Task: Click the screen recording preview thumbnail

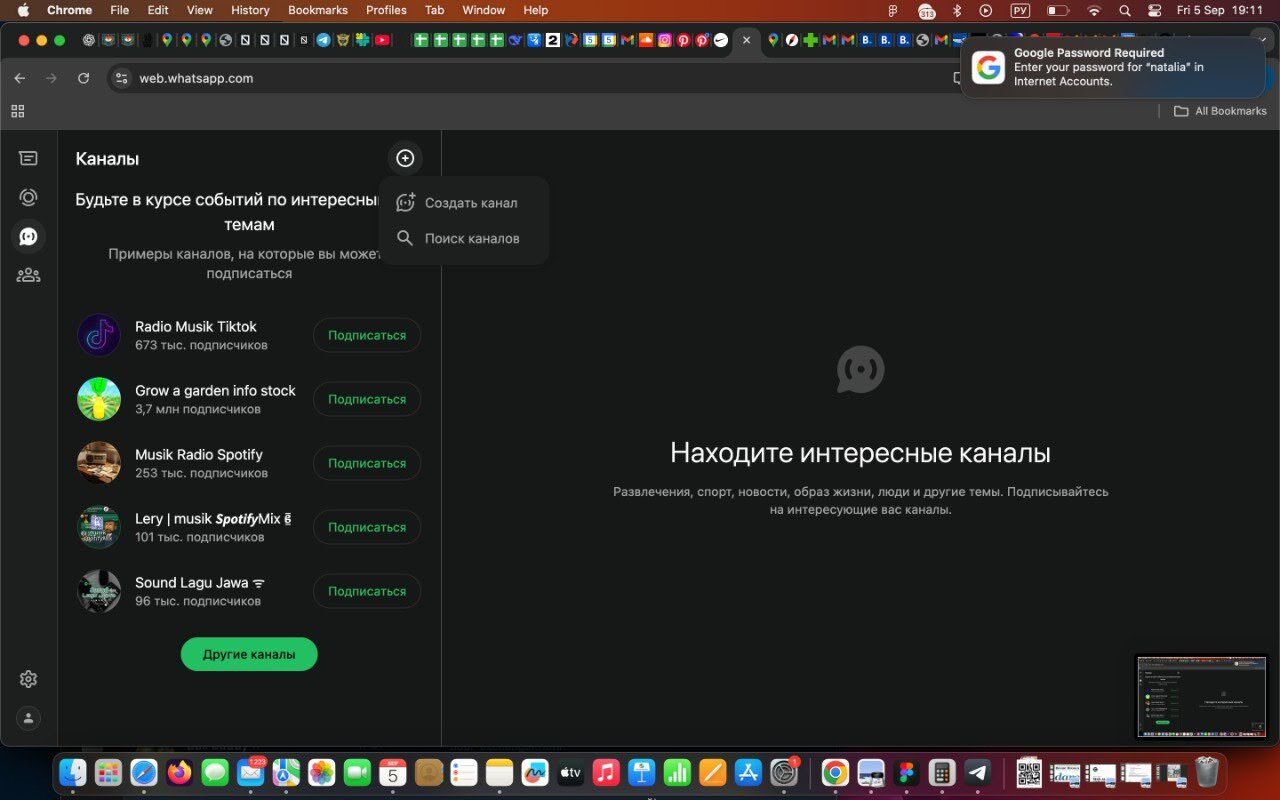Action: [1202, 696]
